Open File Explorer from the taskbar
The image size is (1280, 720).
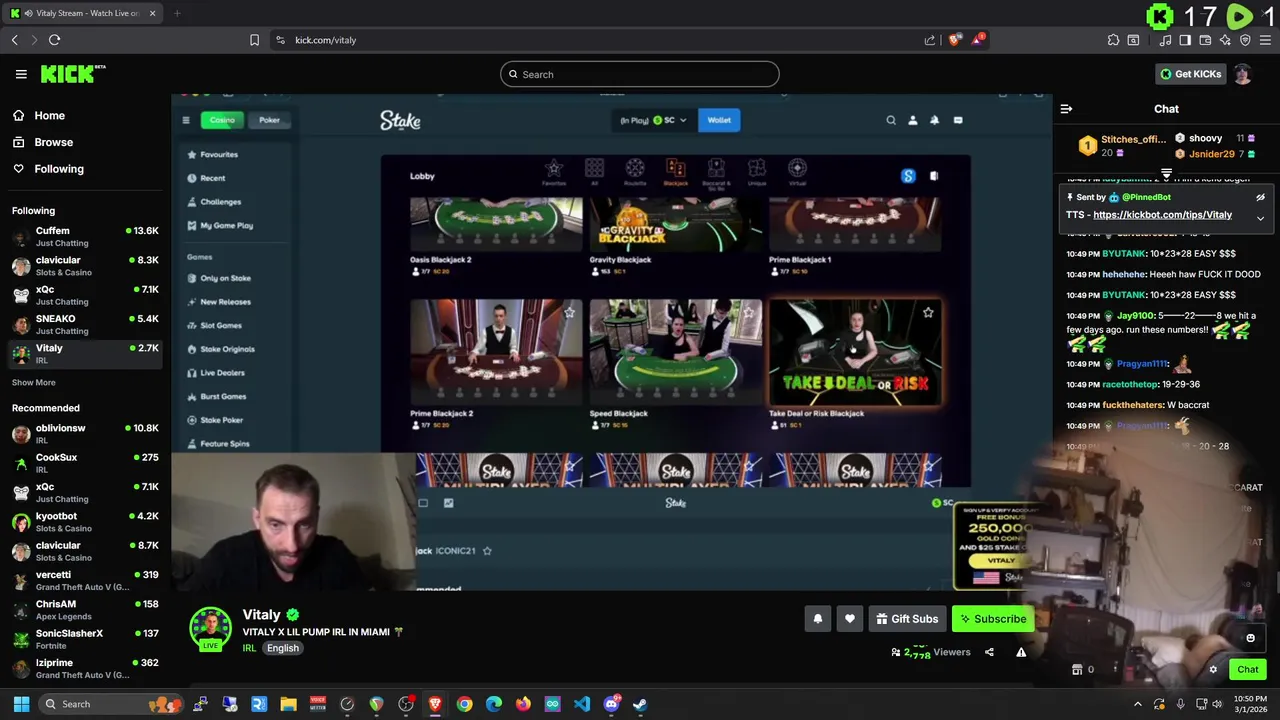pyautogui.click(x=288, y=704)
